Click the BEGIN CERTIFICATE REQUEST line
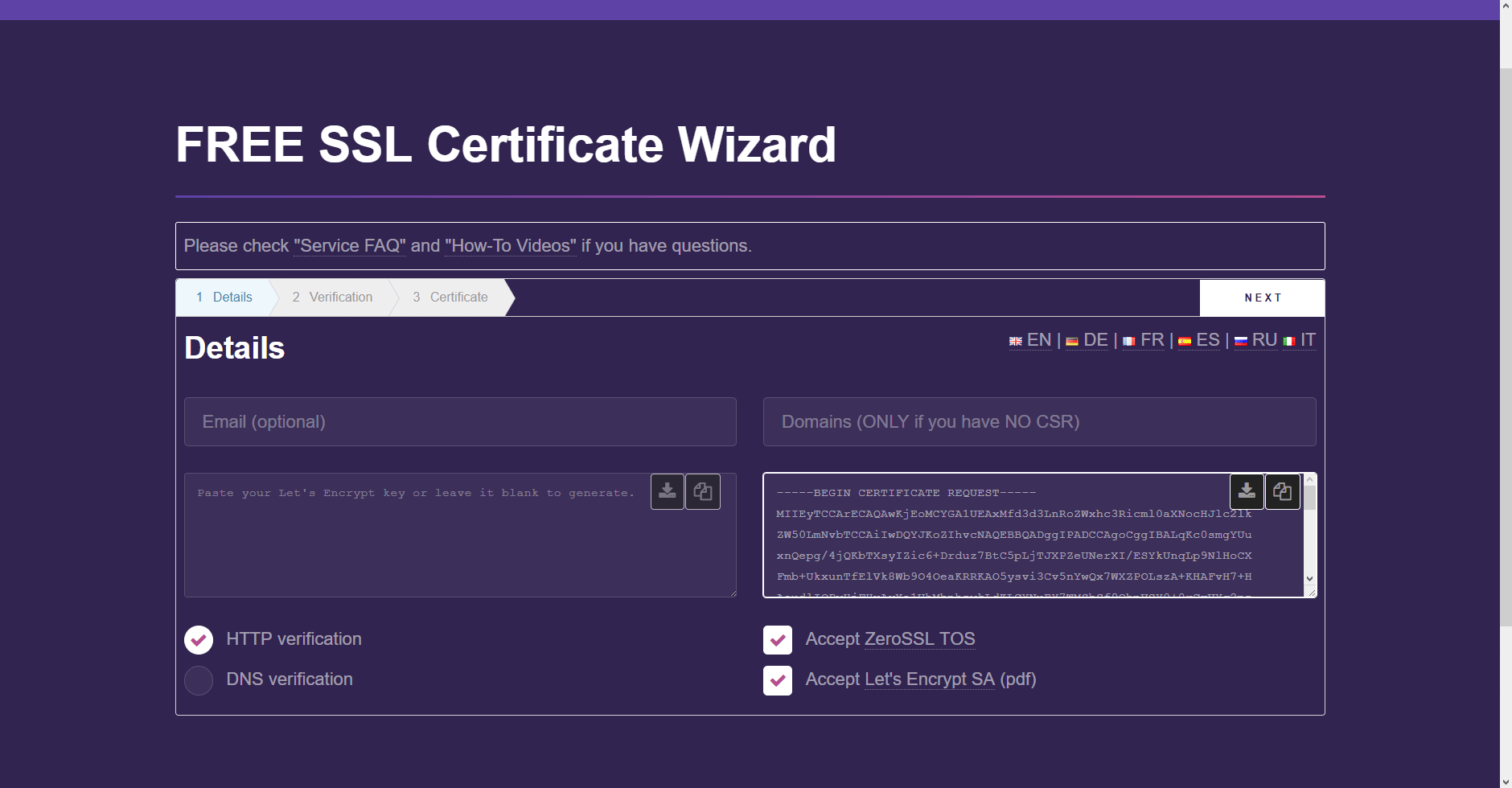This screenshot has width=1512, height=788. 906,493
